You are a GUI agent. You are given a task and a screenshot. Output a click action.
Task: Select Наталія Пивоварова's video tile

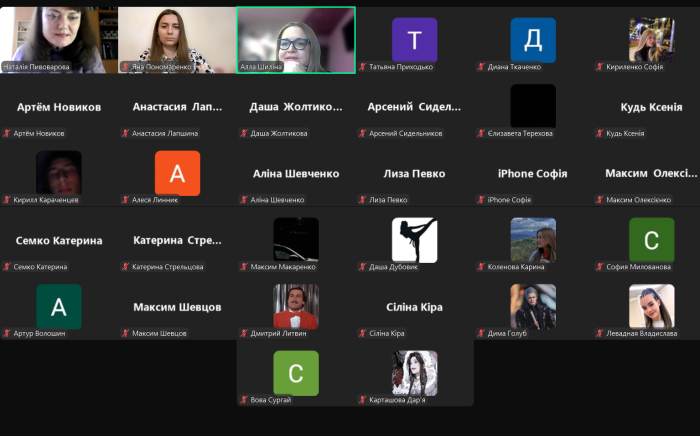(59, 38)
